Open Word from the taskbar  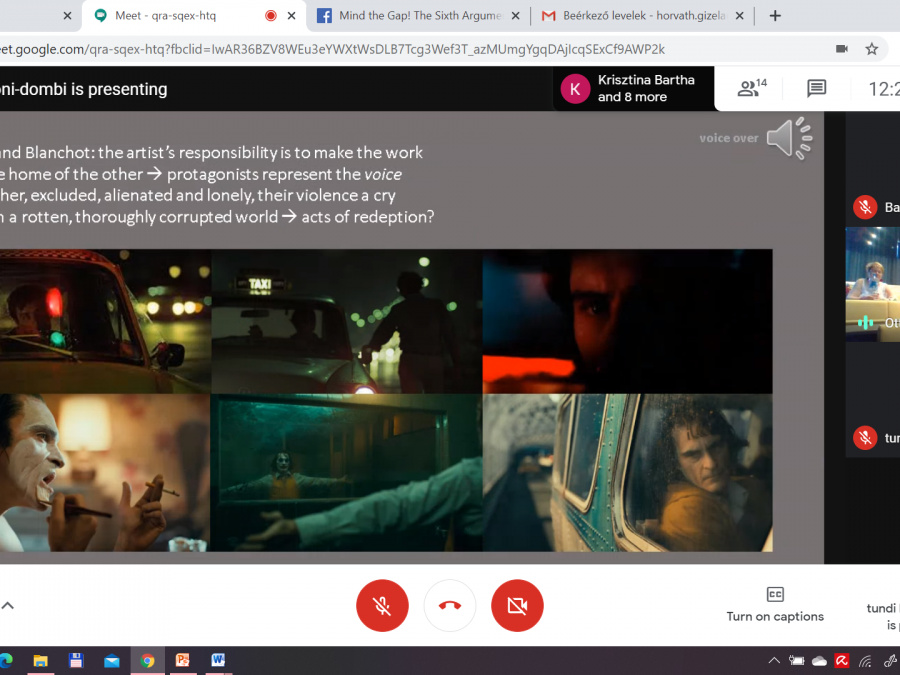click(x=218, y=661)
